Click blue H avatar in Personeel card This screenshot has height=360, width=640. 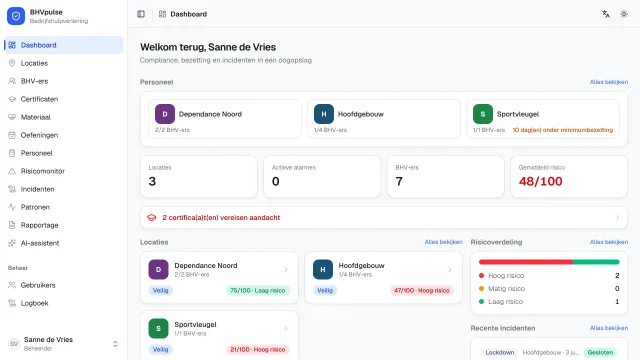point(324,114)
